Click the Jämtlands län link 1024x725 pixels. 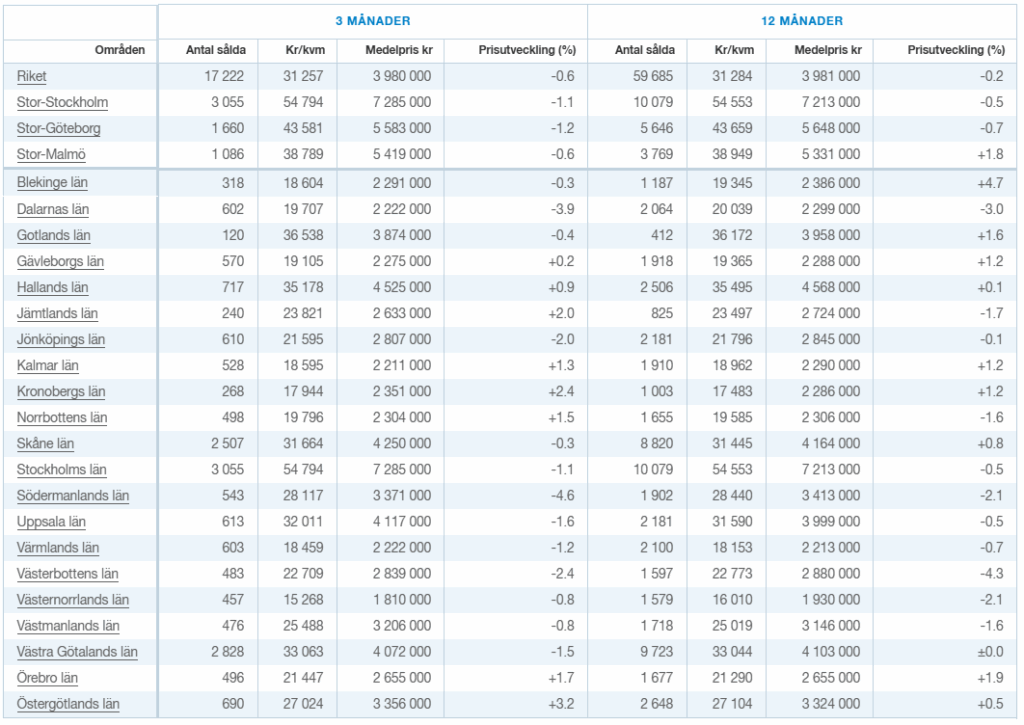point(57,313)
